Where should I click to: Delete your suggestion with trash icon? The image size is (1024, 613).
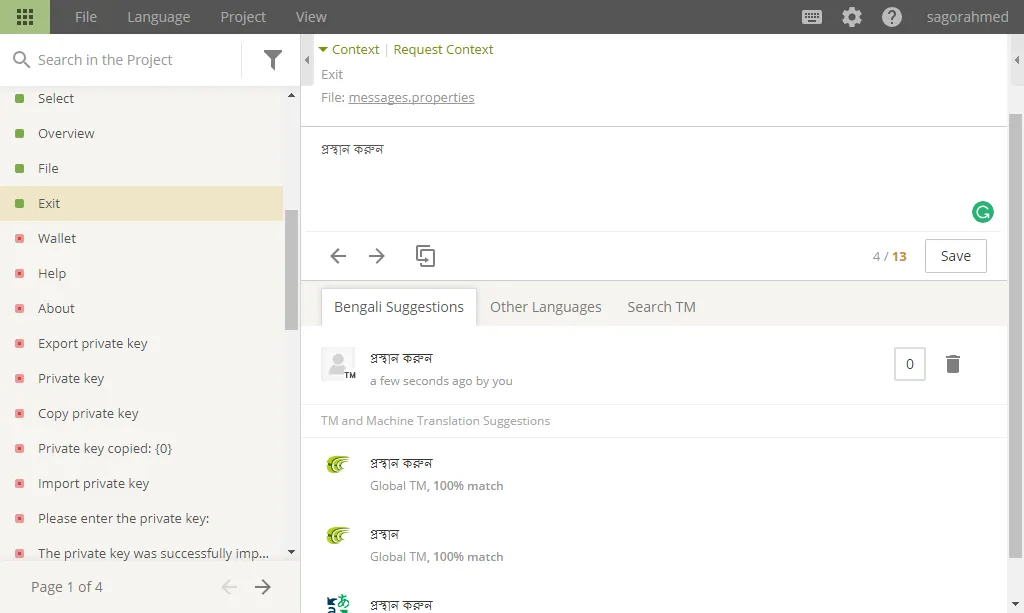[x=953, y=364]
